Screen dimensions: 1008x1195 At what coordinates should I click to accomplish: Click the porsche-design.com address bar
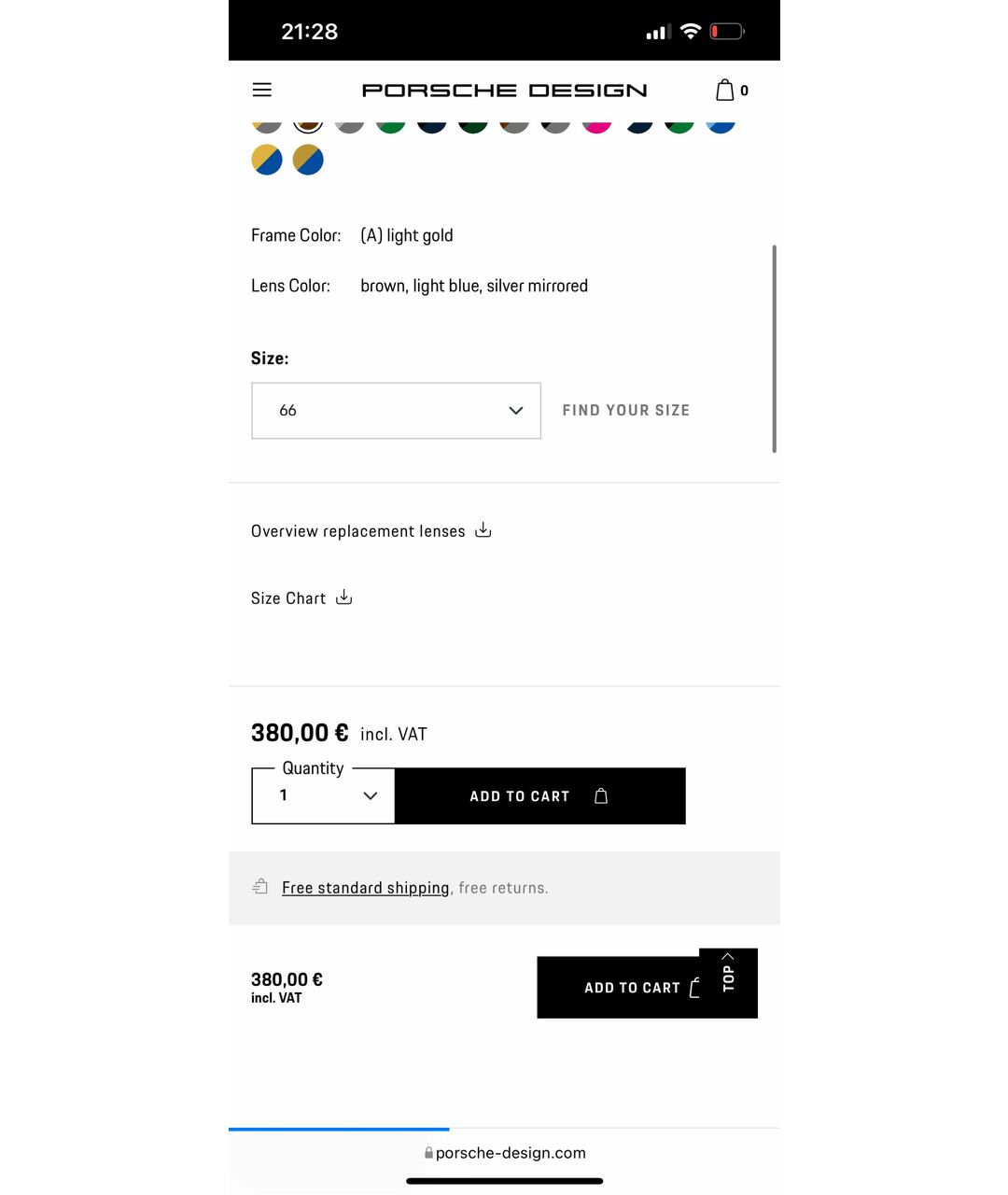coord(505,1153)
